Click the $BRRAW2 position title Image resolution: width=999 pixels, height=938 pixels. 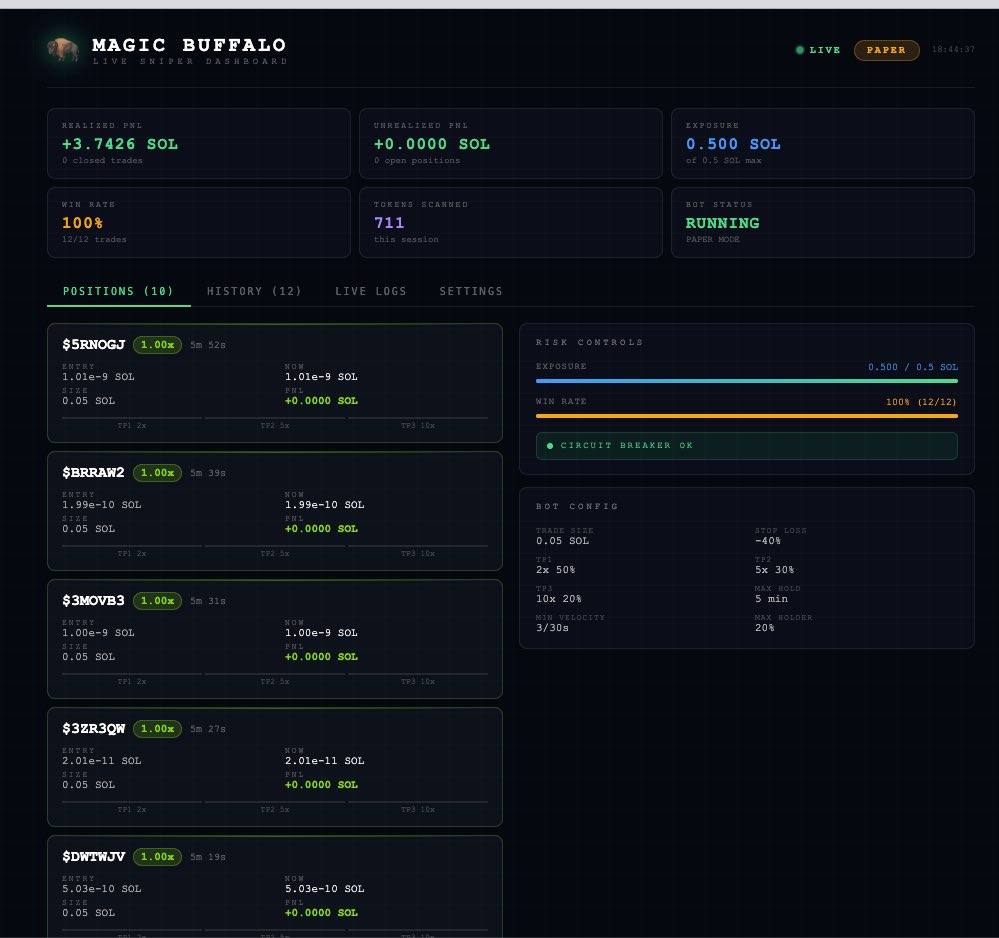[x=93, y=473]
